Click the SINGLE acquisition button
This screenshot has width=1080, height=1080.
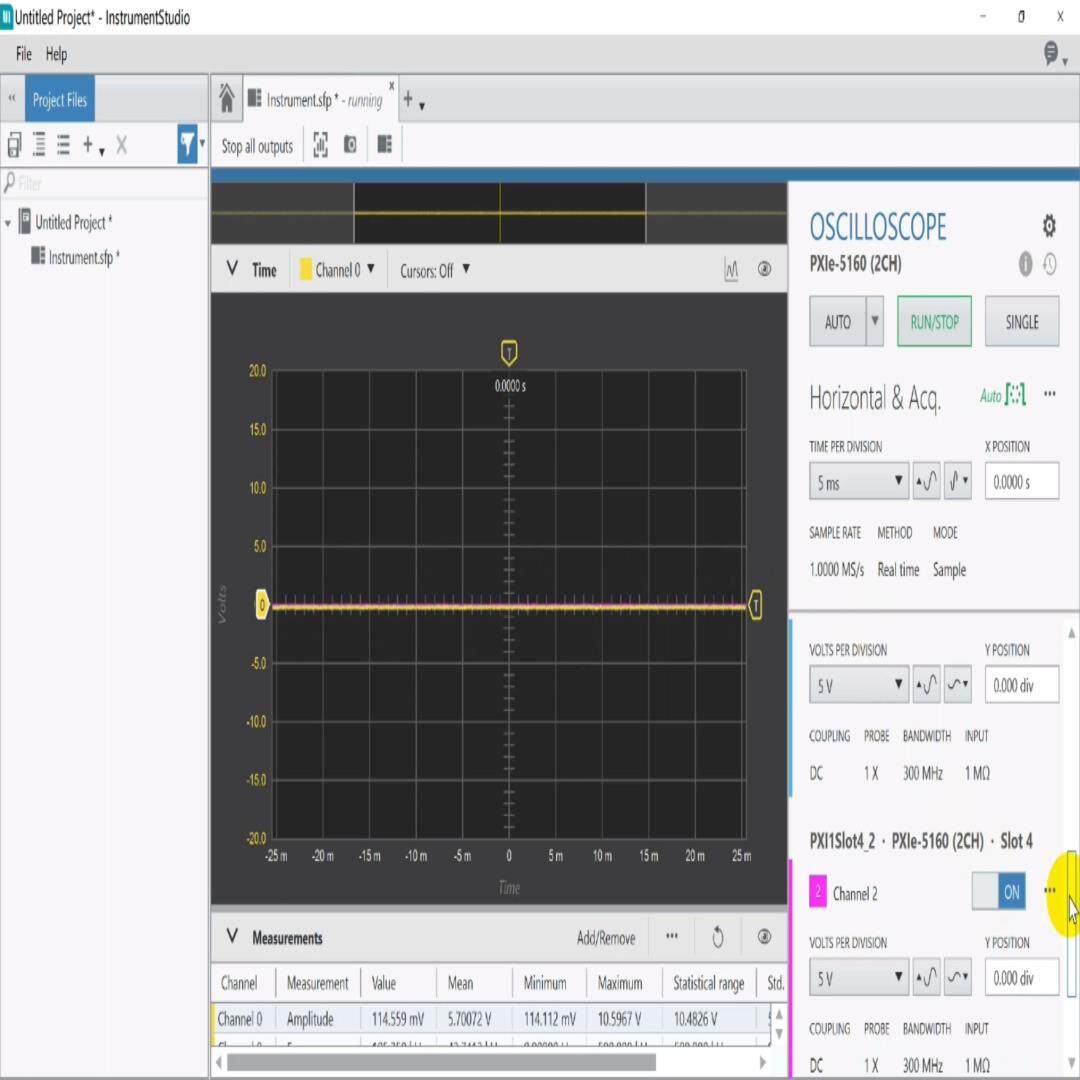(1021, 322)
